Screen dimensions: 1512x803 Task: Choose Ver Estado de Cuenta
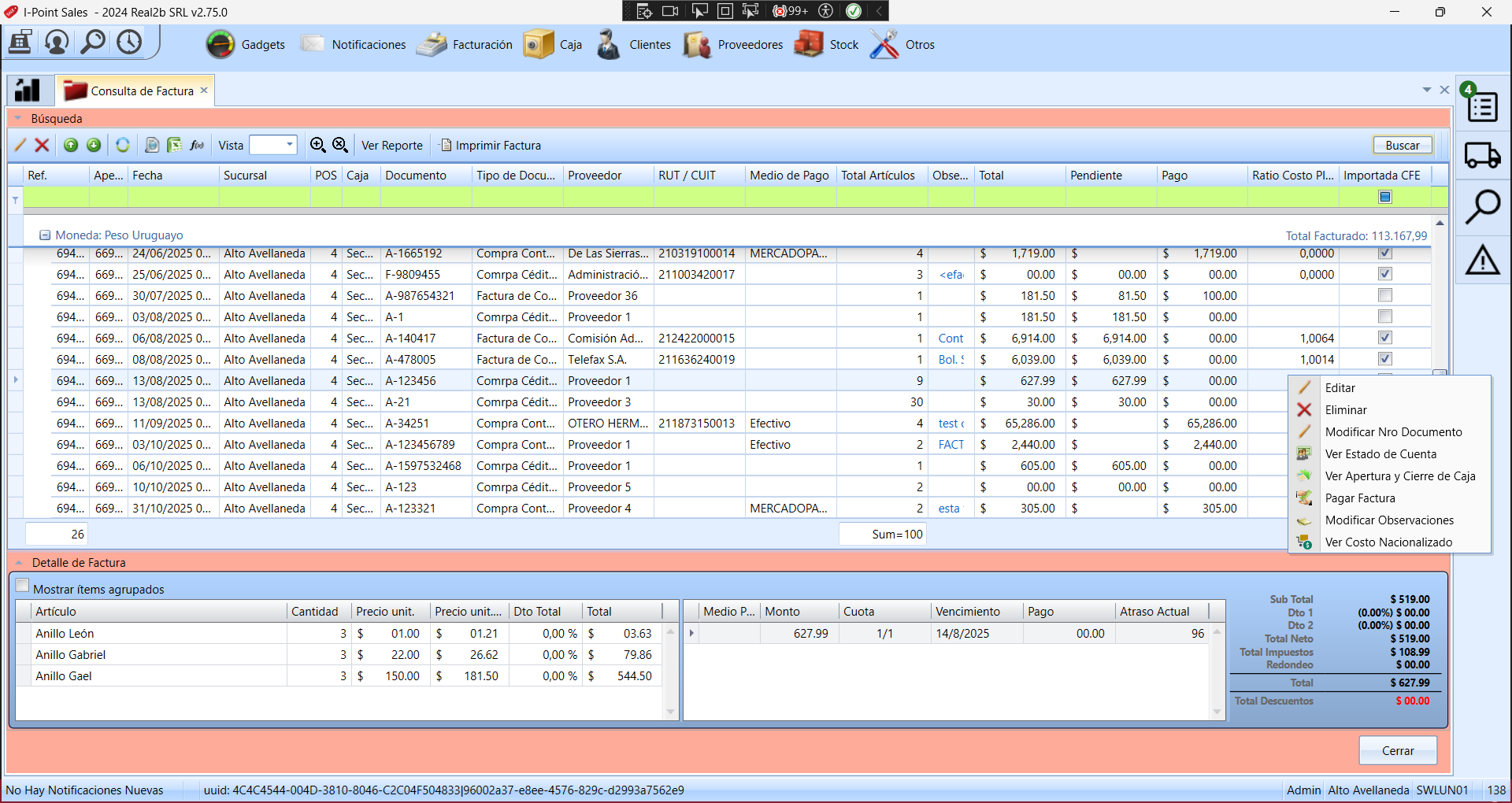coord(1389,454)
